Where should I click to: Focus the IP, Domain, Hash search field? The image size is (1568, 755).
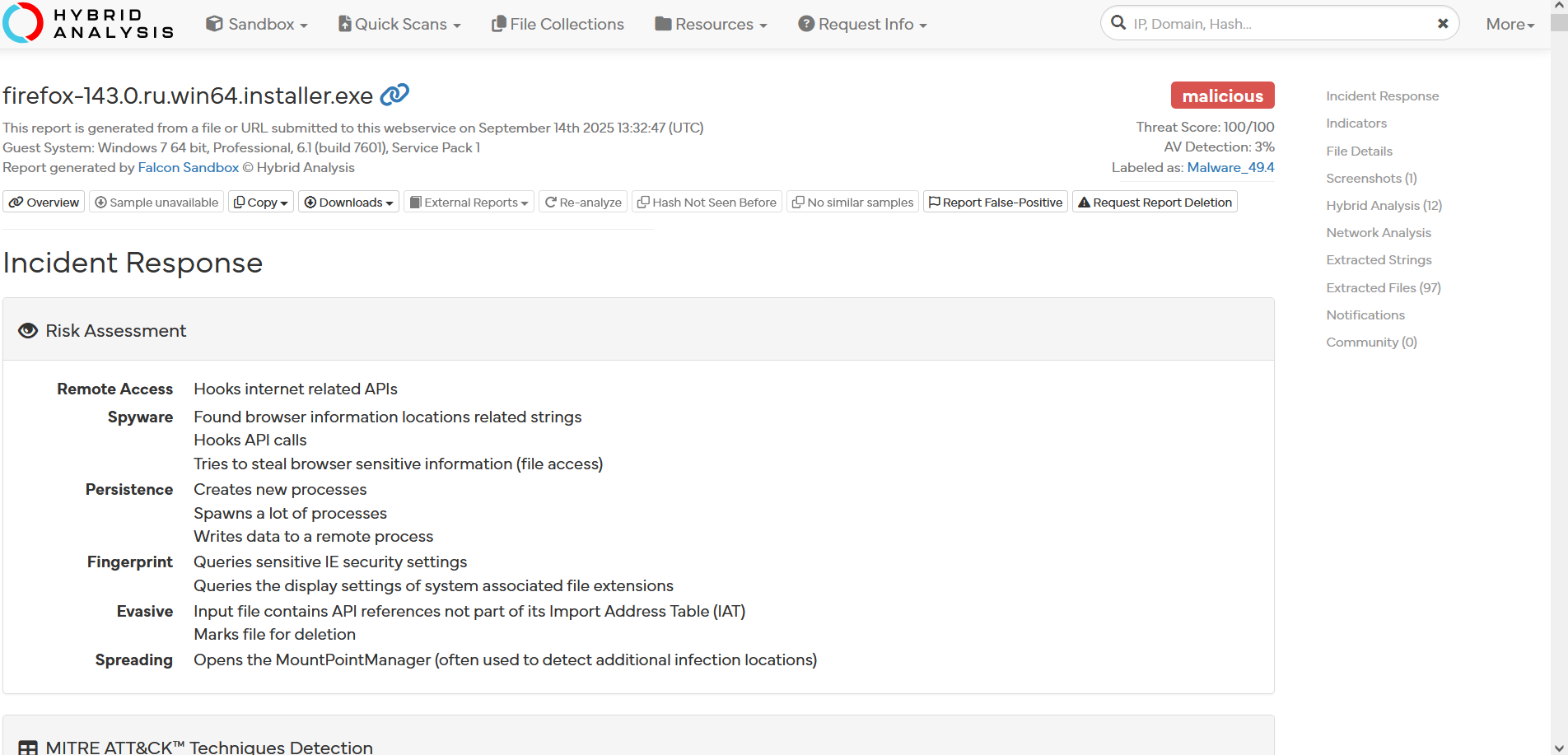(1279, 23)
